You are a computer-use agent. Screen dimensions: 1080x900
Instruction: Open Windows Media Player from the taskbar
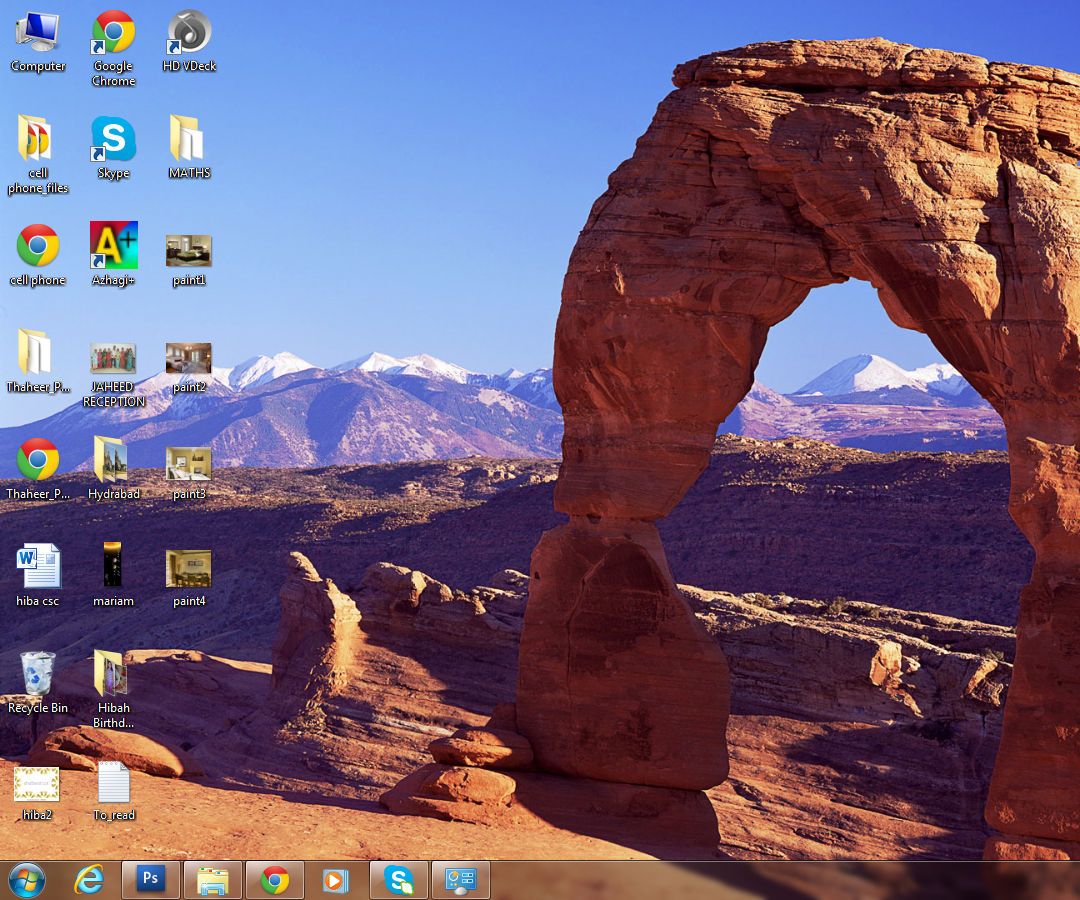coord(336,879)
